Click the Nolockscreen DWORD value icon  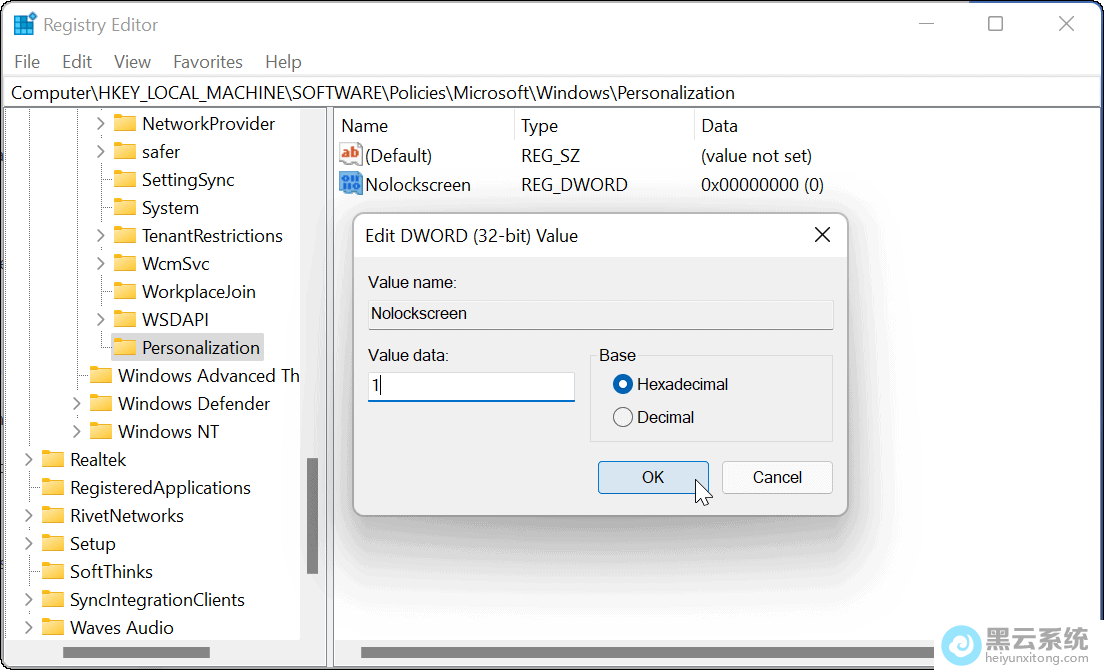(351, 184)
